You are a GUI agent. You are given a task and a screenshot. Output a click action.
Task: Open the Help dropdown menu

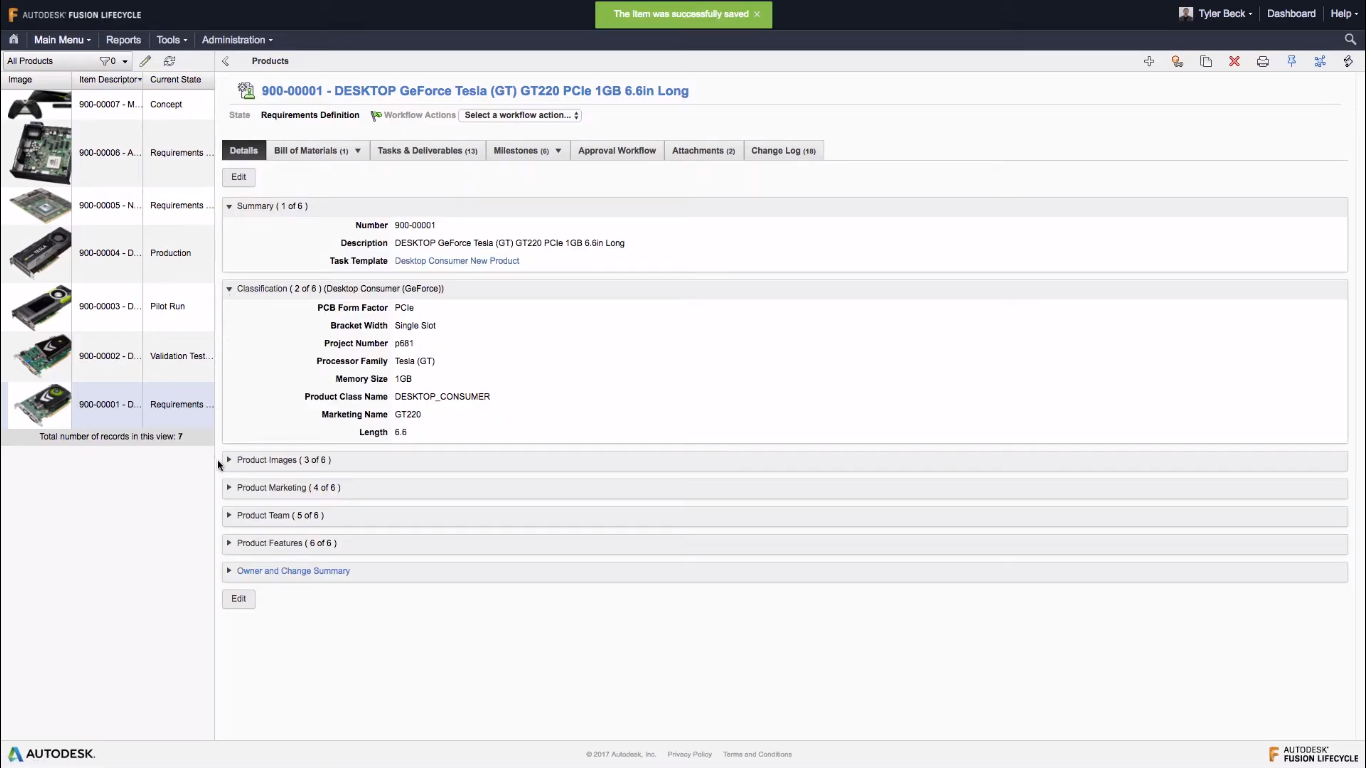point(1344,14)
